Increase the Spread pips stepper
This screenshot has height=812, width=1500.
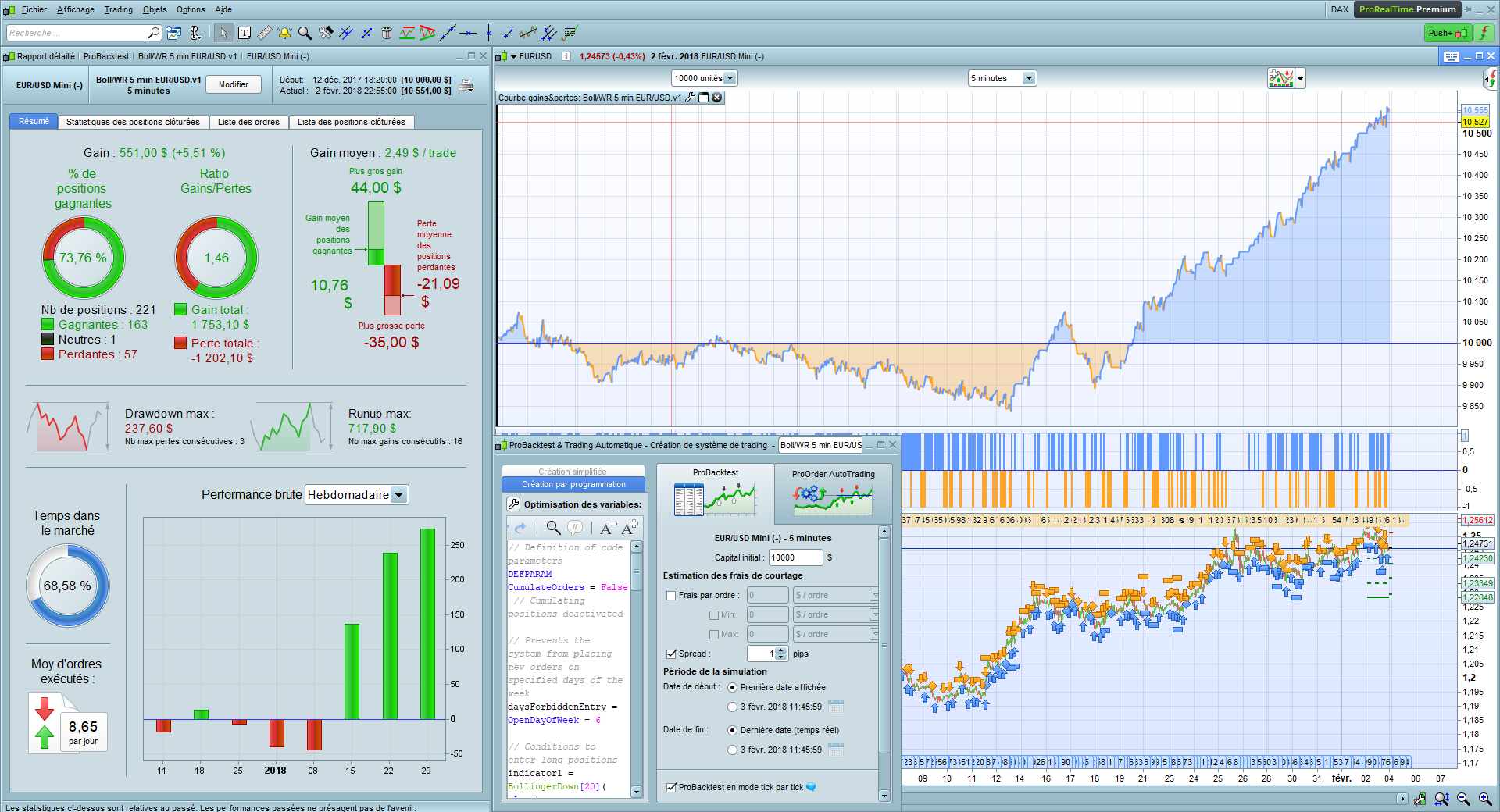[780, 650]
